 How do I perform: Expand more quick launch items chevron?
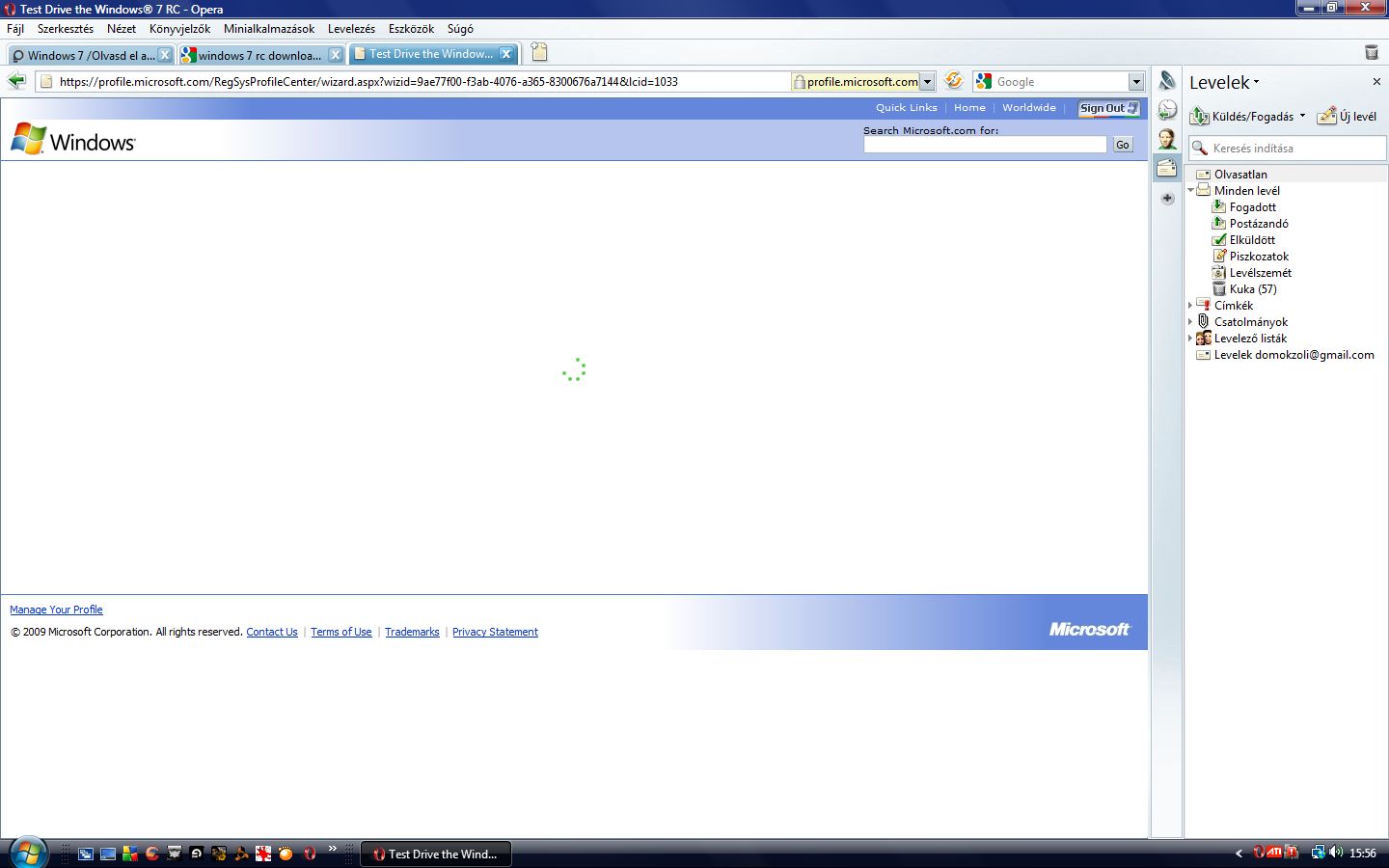coord(333,849)
